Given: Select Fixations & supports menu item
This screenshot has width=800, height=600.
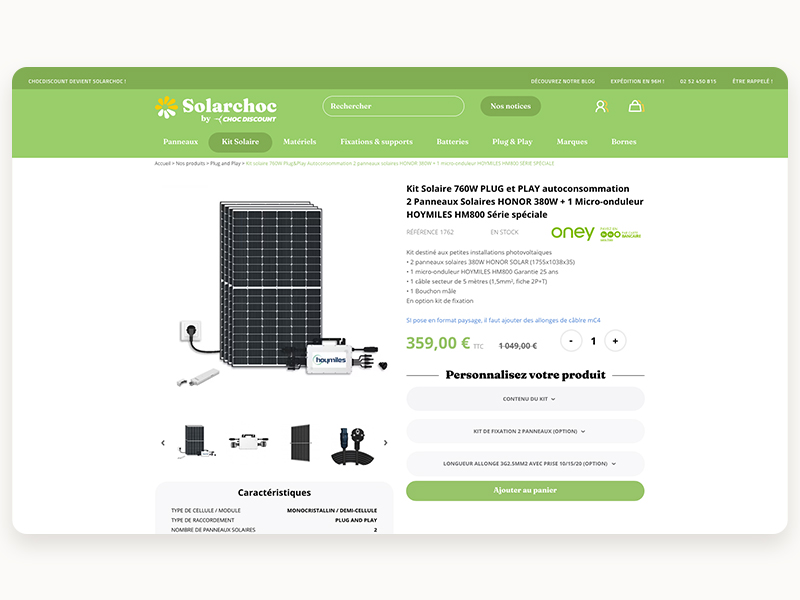Looking at the screenshot, I should pos(377,142).
